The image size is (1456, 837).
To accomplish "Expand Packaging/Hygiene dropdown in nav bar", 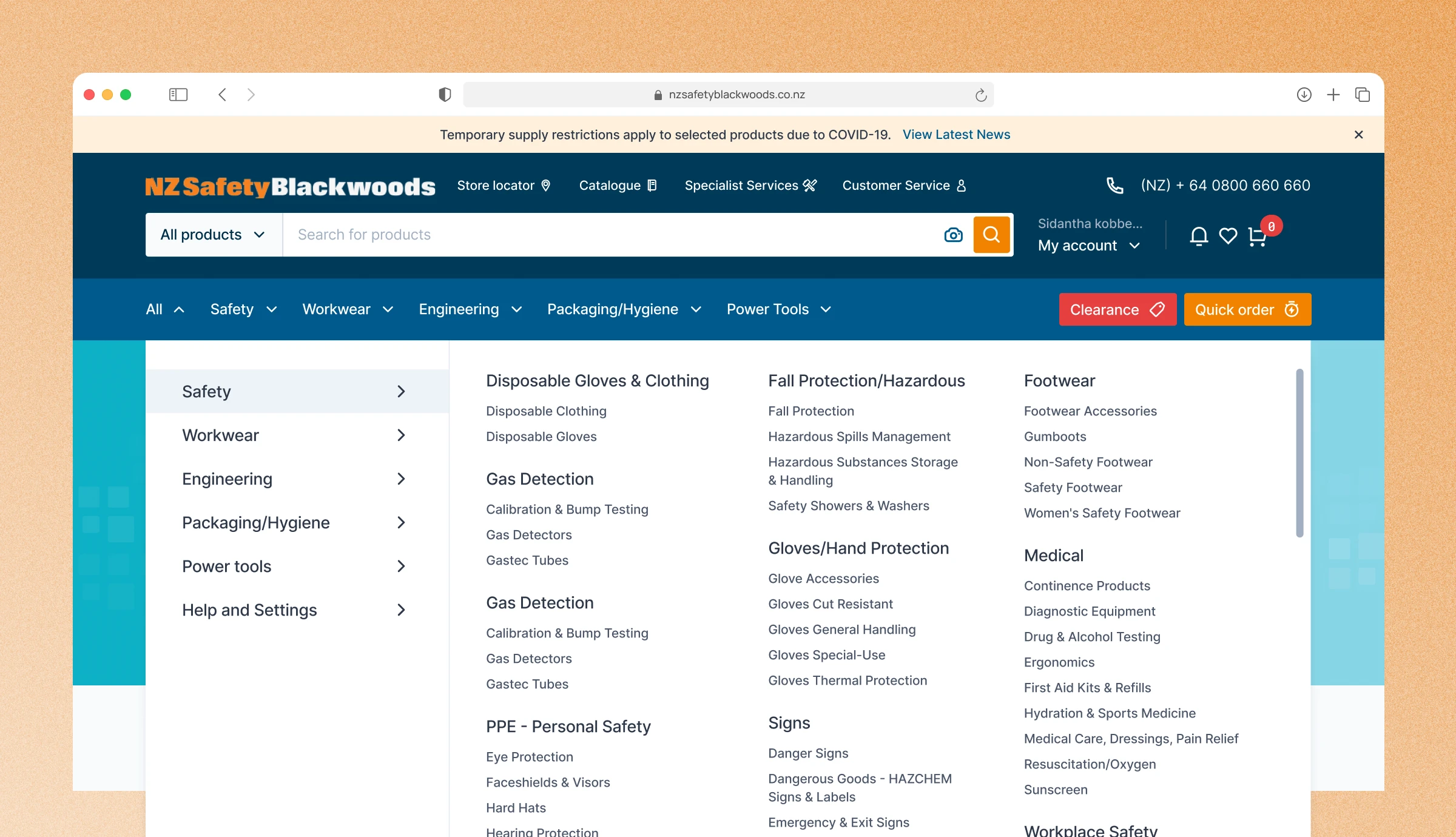I will tap(624, 309).
